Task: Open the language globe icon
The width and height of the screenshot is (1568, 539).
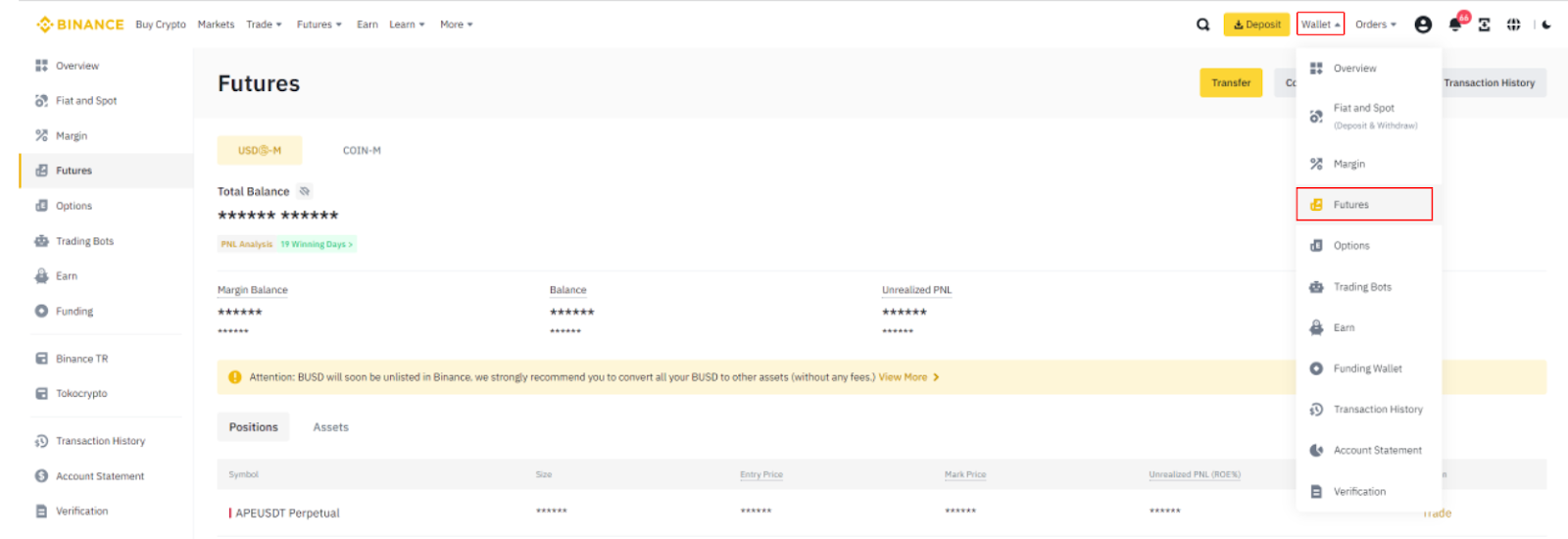Action: [1514, 24]
